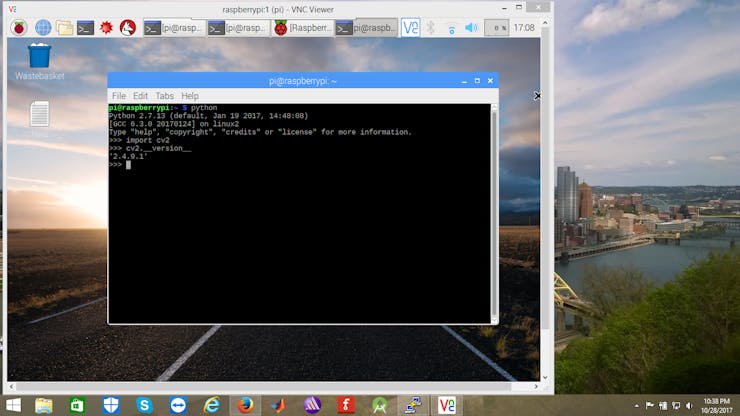Image resolution: width=740 pixels, height=416 pixels.
Task: Open Action Center flag tray icon
Action: tap(650, 405)
